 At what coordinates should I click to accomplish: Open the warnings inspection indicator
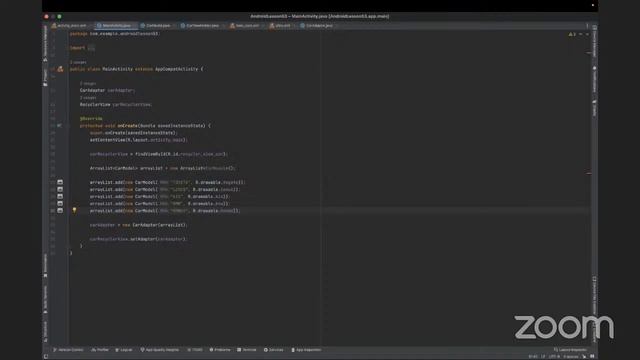click(x=572, y=34)
